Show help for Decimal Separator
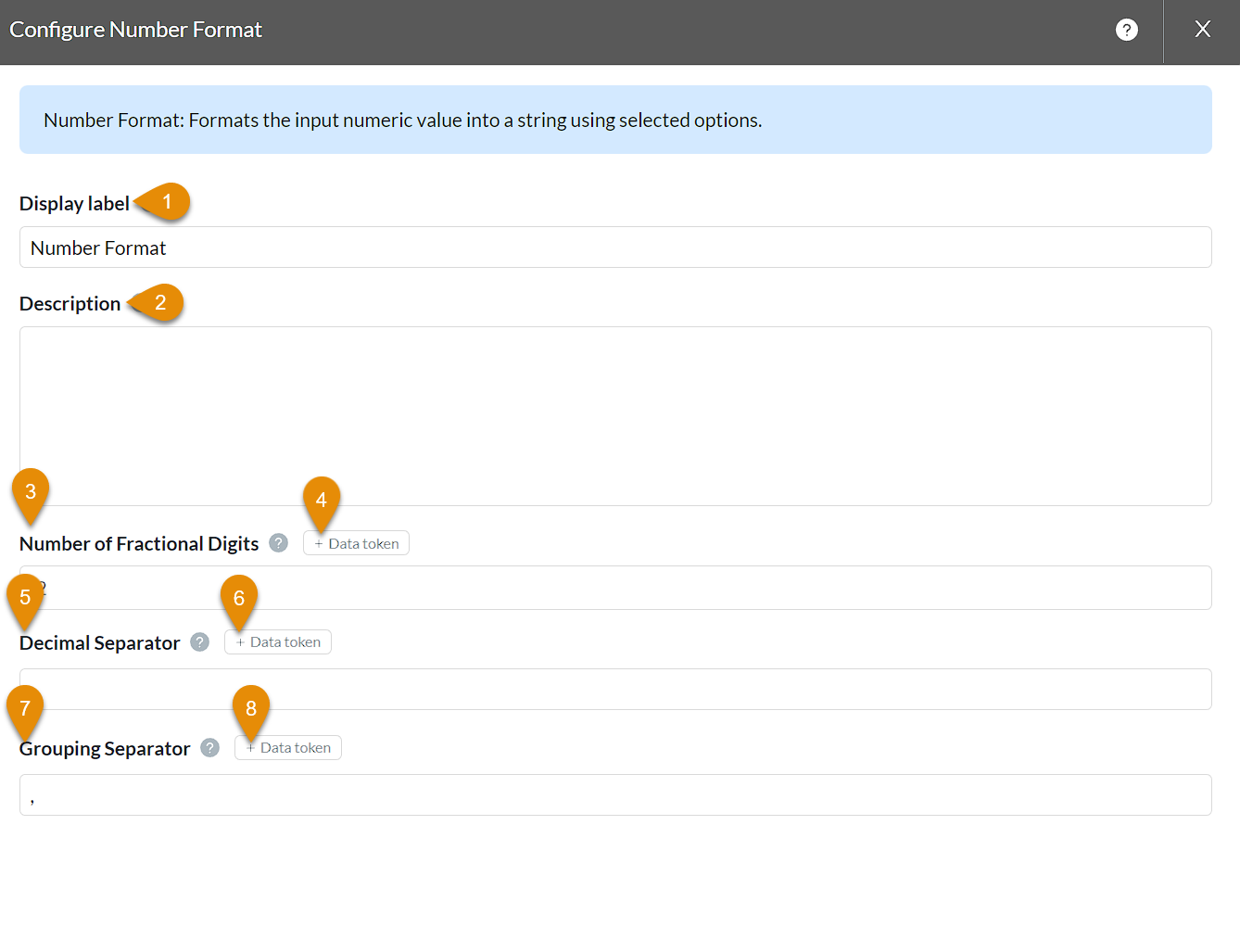Image resolution: width=1240 pixels, height=952 pixels. coord(199,642)
